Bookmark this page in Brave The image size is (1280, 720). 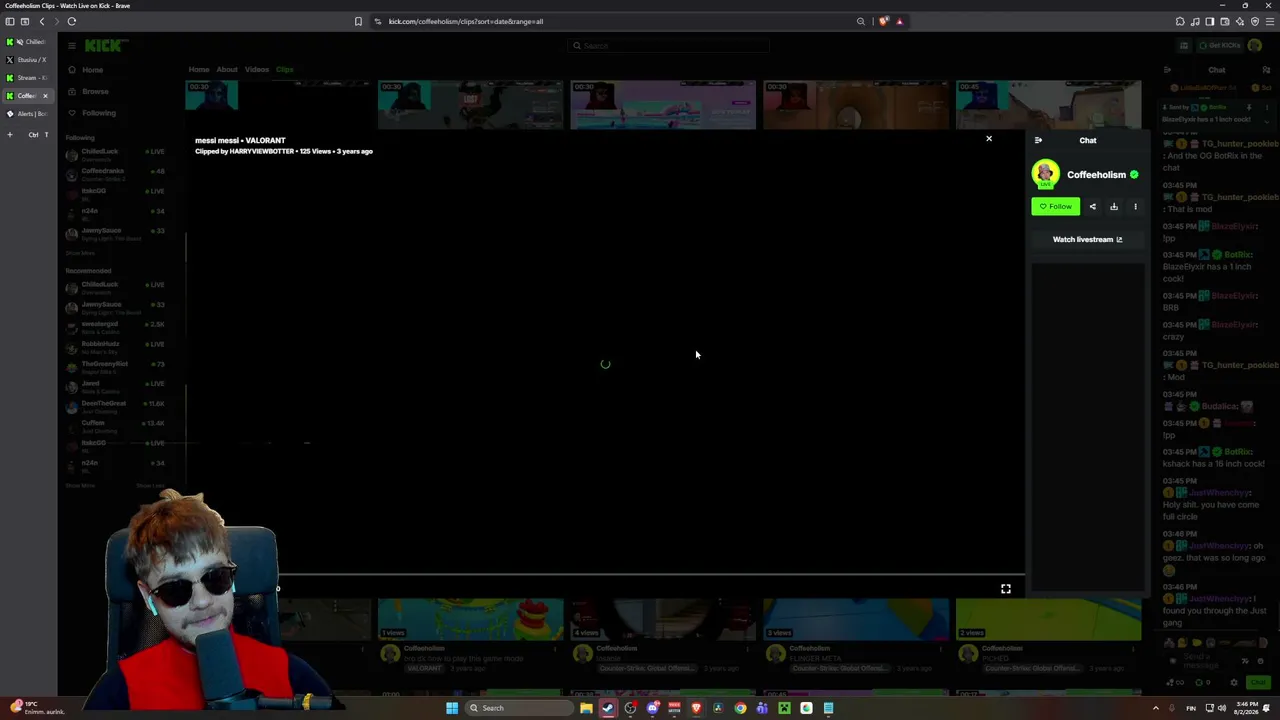tap(358, 21)
